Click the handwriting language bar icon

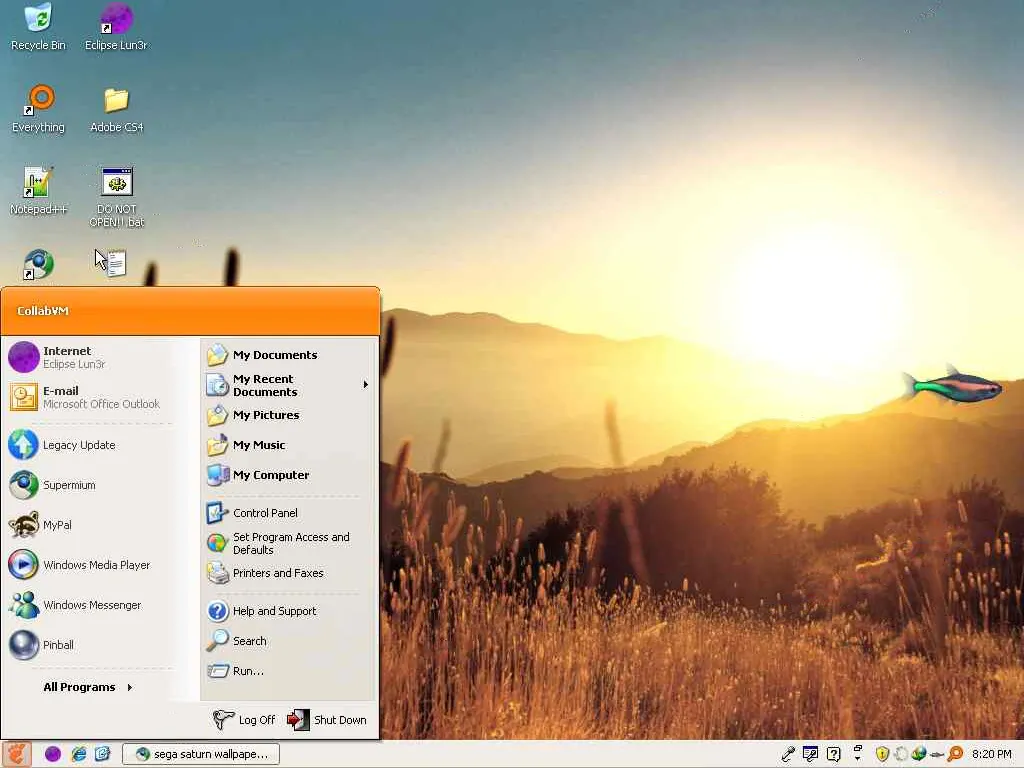click(810, 754)
